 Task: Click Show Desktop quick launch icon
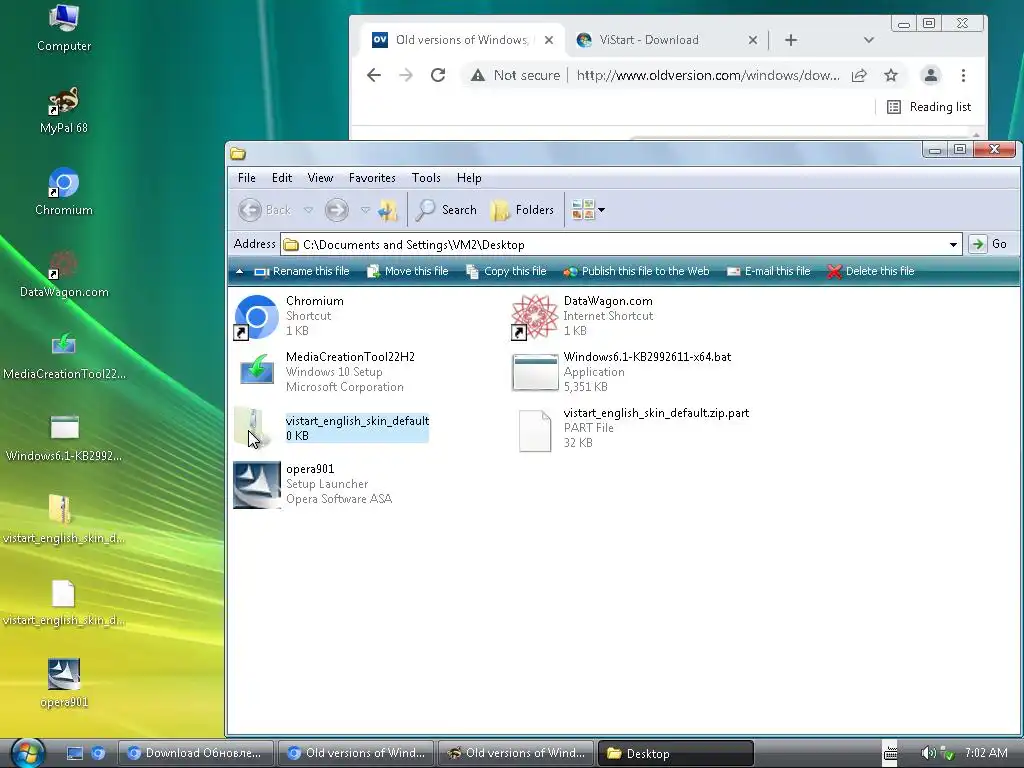click(75, 753)
